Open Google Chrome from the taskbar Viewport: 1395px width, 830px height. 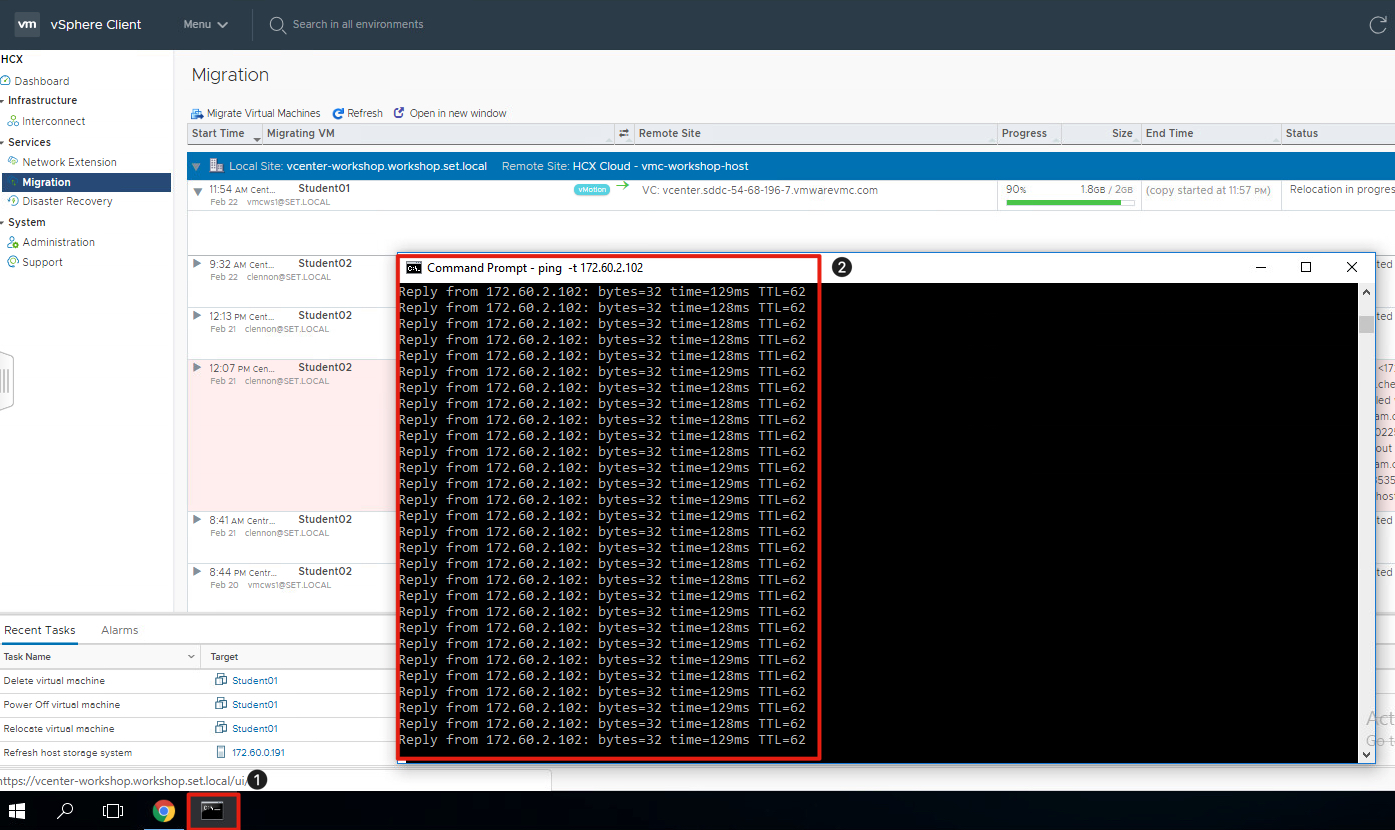pyautogui.click(x=164, y=811)
